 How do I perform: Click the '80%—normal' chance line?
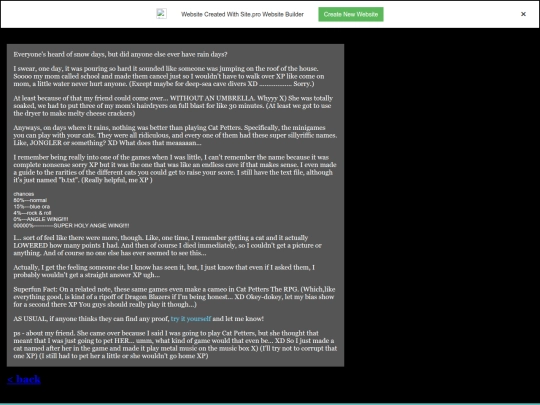[30, 200]
